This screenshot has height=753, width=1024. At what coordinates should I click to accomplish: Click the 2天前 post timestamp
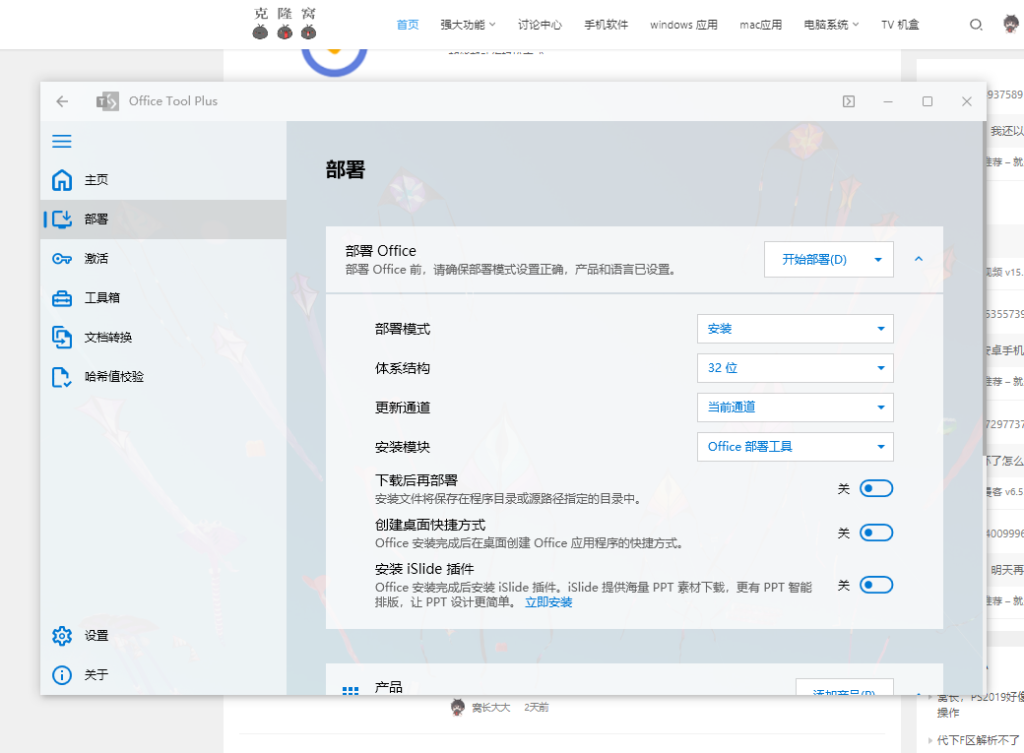[x=536, y=707]
